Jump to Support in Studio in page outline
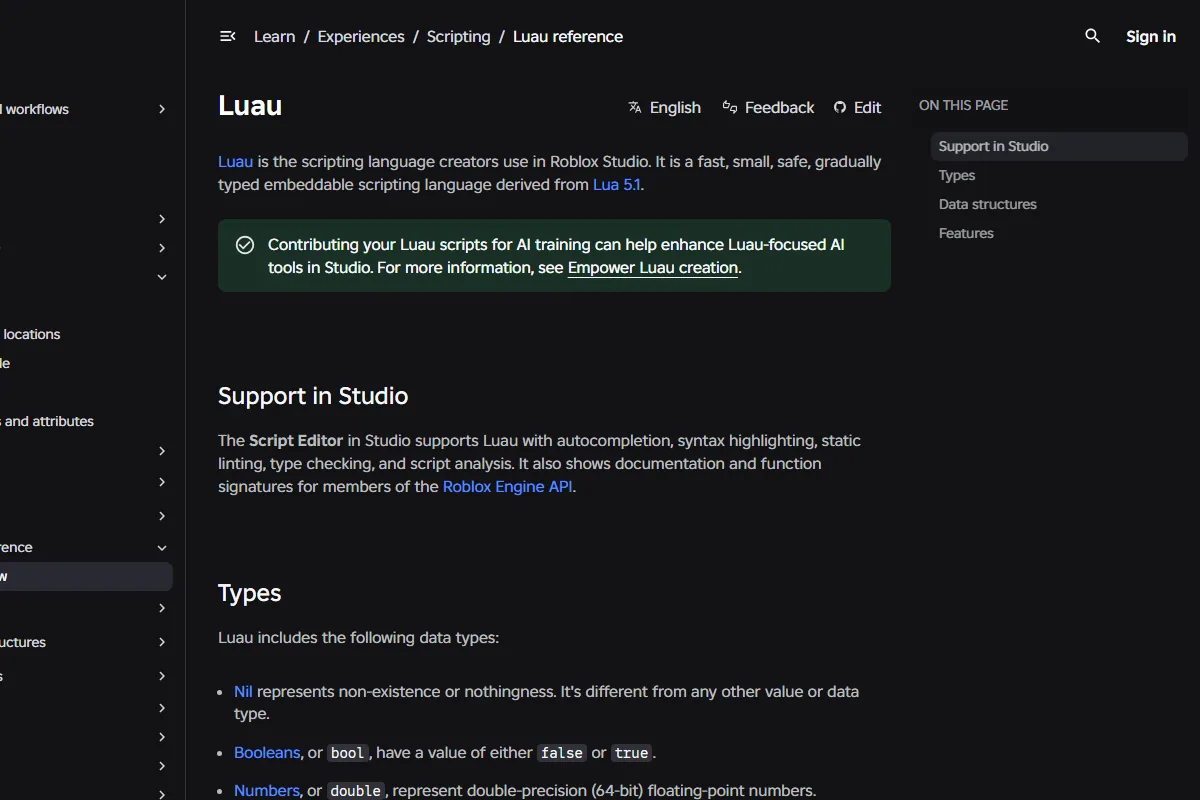The height and width of the screenshot is (800, 1200). click(x=1059, y=146)
